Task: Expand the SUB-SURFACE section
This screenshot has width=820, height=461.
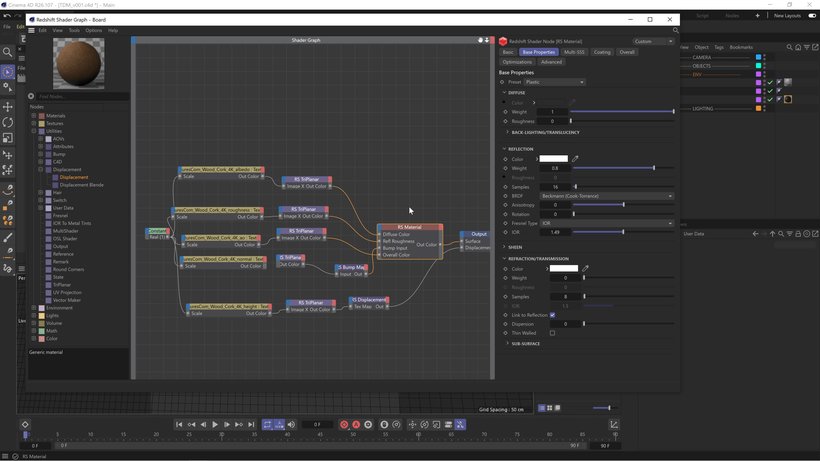Action: click(x=508, y=343)
